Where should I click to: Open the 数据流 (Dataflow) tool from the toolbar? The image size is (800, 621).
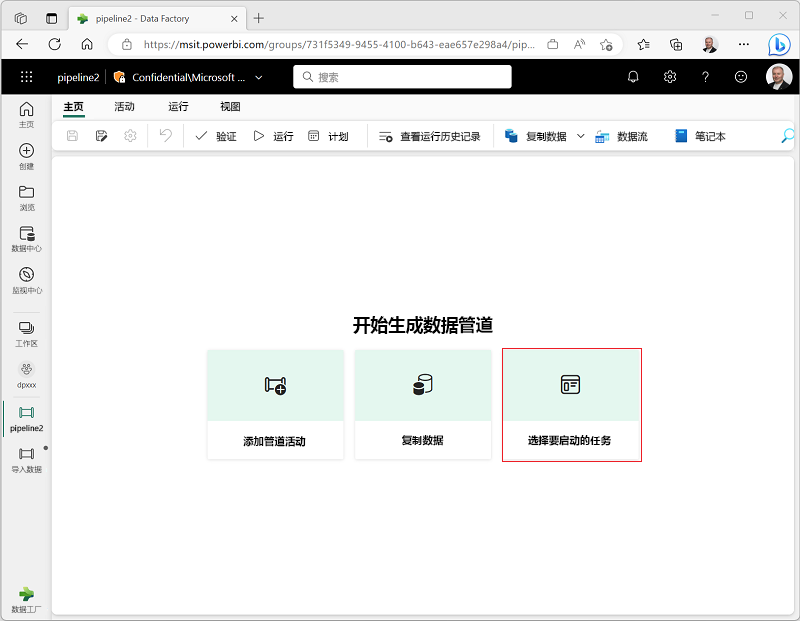coord(620,136)
